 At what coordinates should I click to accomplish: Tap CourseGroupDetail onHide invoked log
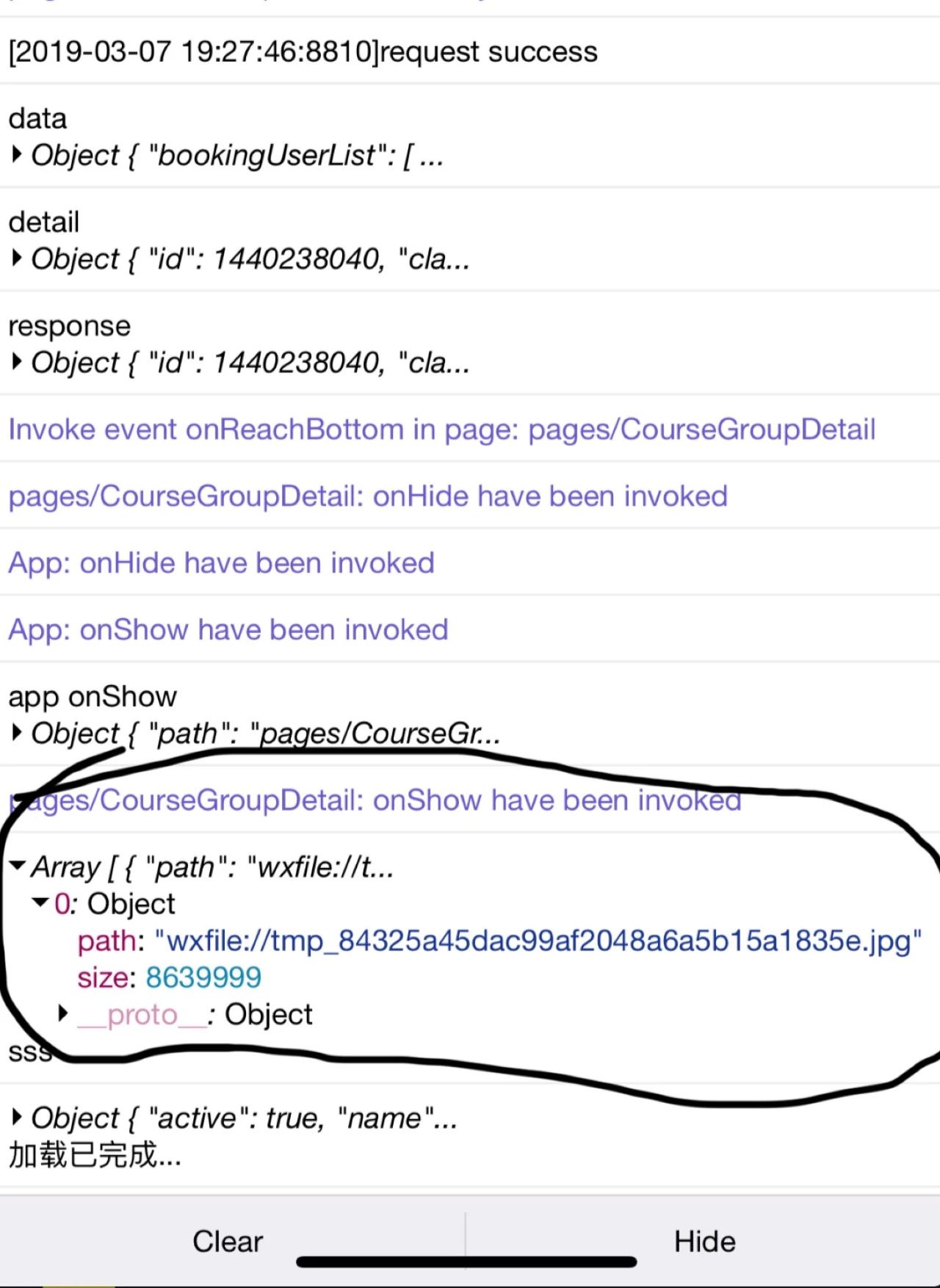click(x=368, y=496)
